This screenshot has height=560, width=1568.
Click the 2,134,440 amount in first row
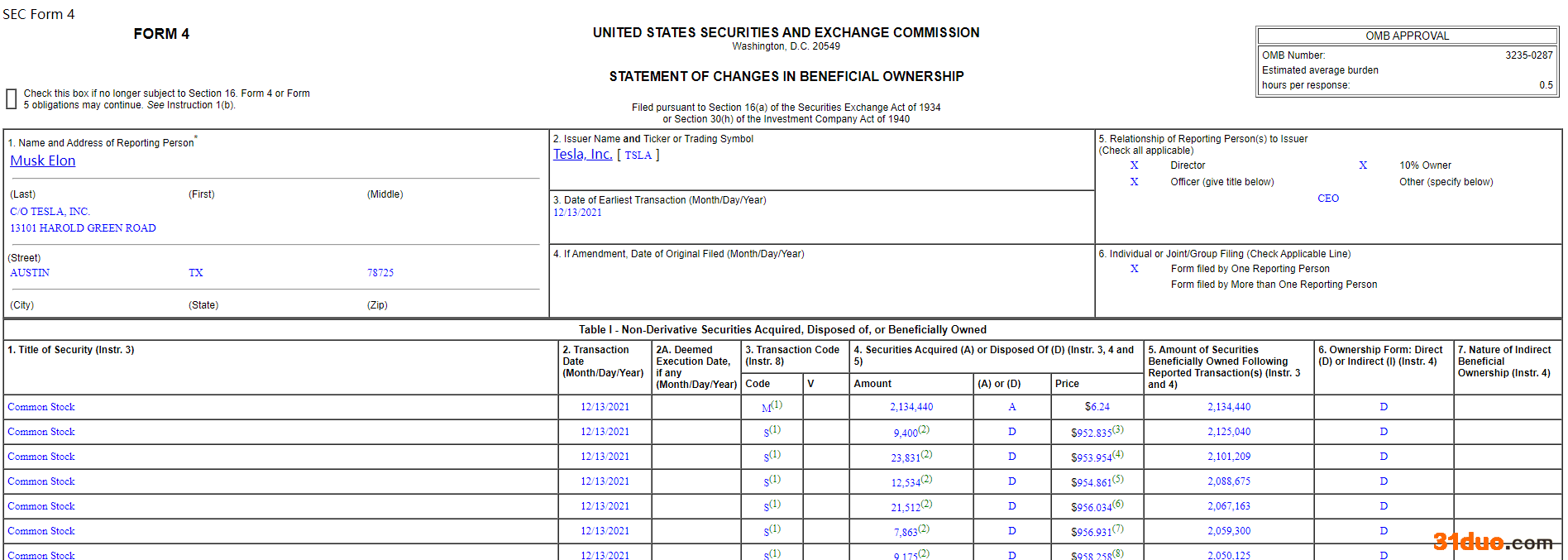[x=911, y=407]
